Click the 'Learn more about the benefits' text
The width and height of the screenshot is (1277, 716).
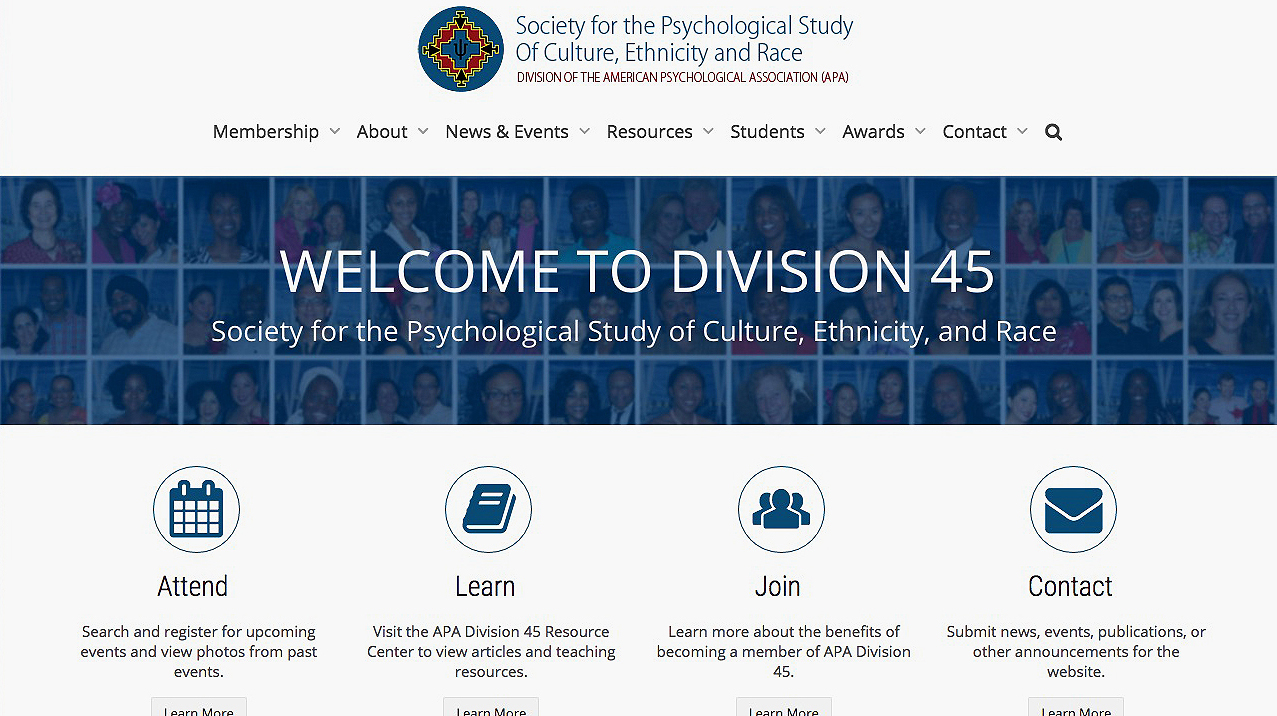coord(784,651)
